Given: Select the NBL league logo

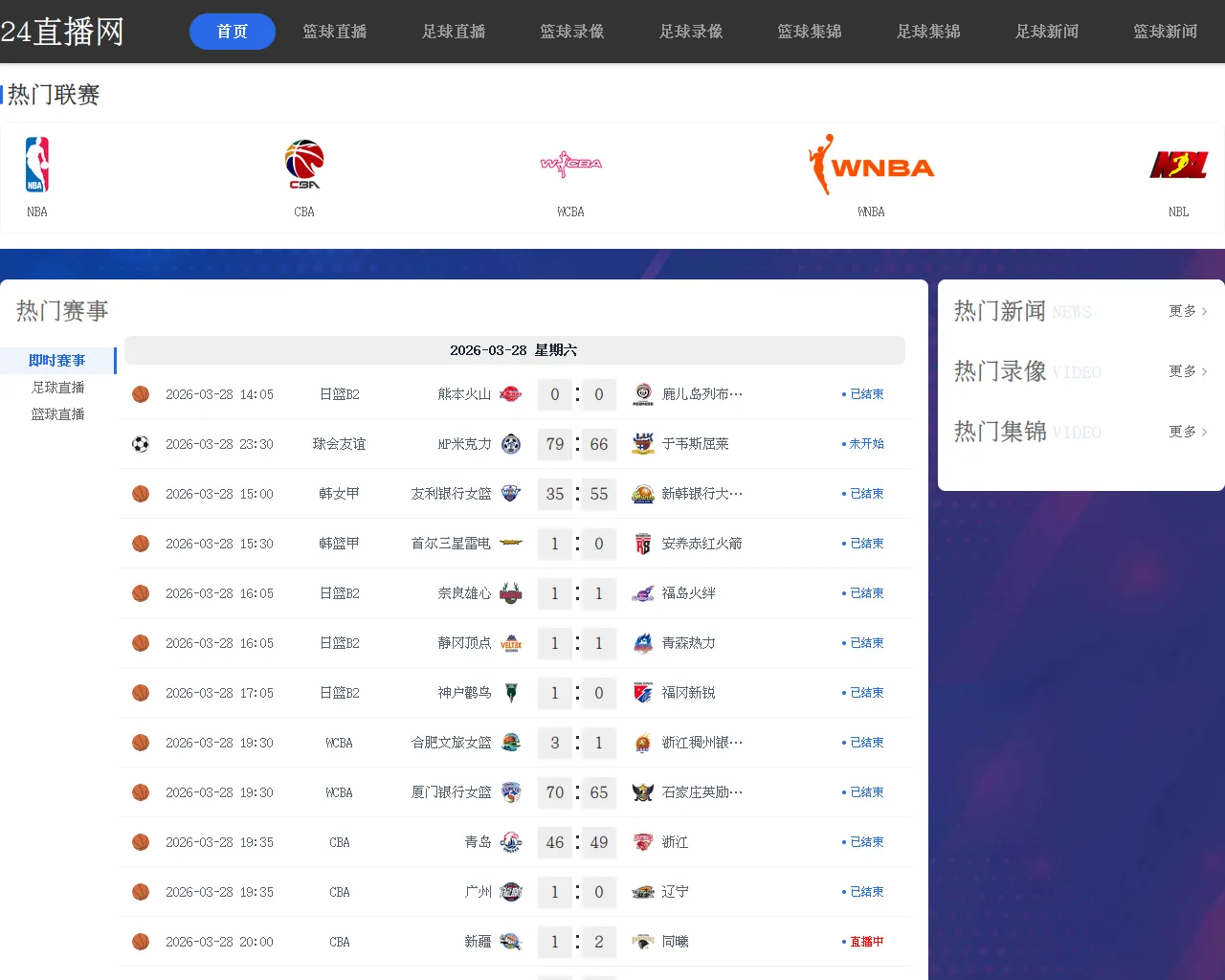Looking at the screenshot, I should click(1178, 164).
